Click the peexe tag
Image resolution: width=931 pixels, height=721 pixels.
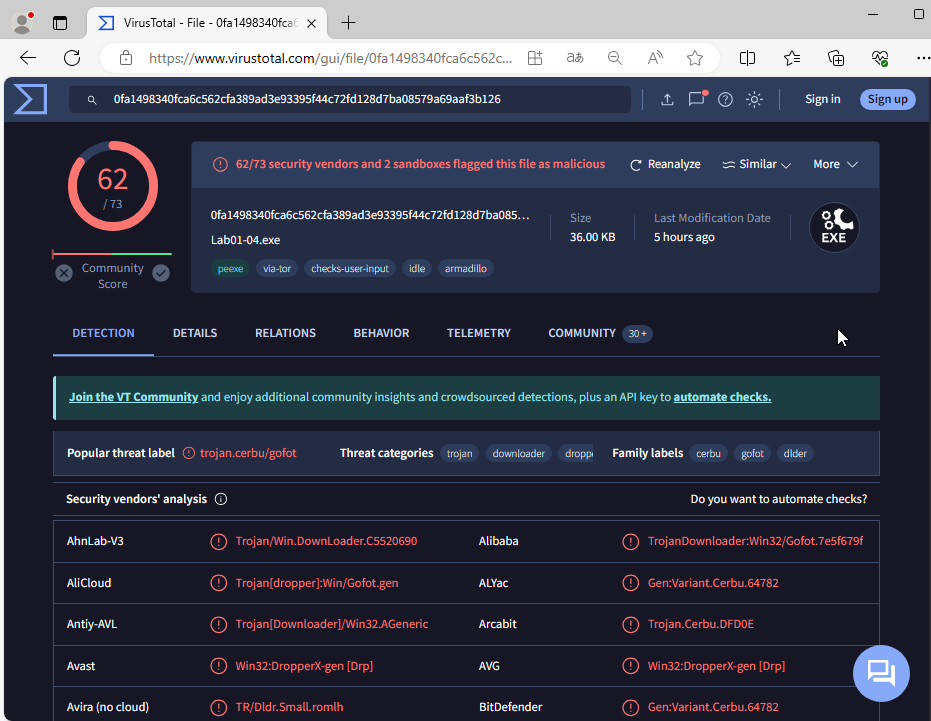pyautogui.click(x=230, y=268)
